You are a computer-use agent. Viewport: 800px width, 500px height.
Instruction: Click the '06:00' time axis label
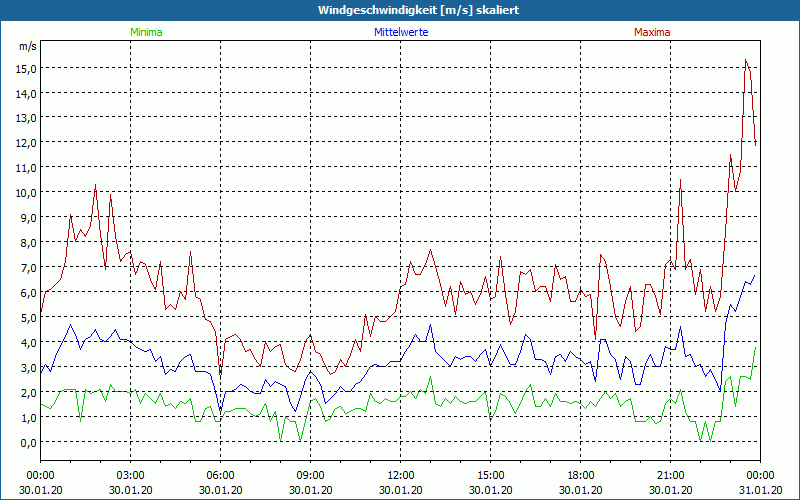[220, 476]
